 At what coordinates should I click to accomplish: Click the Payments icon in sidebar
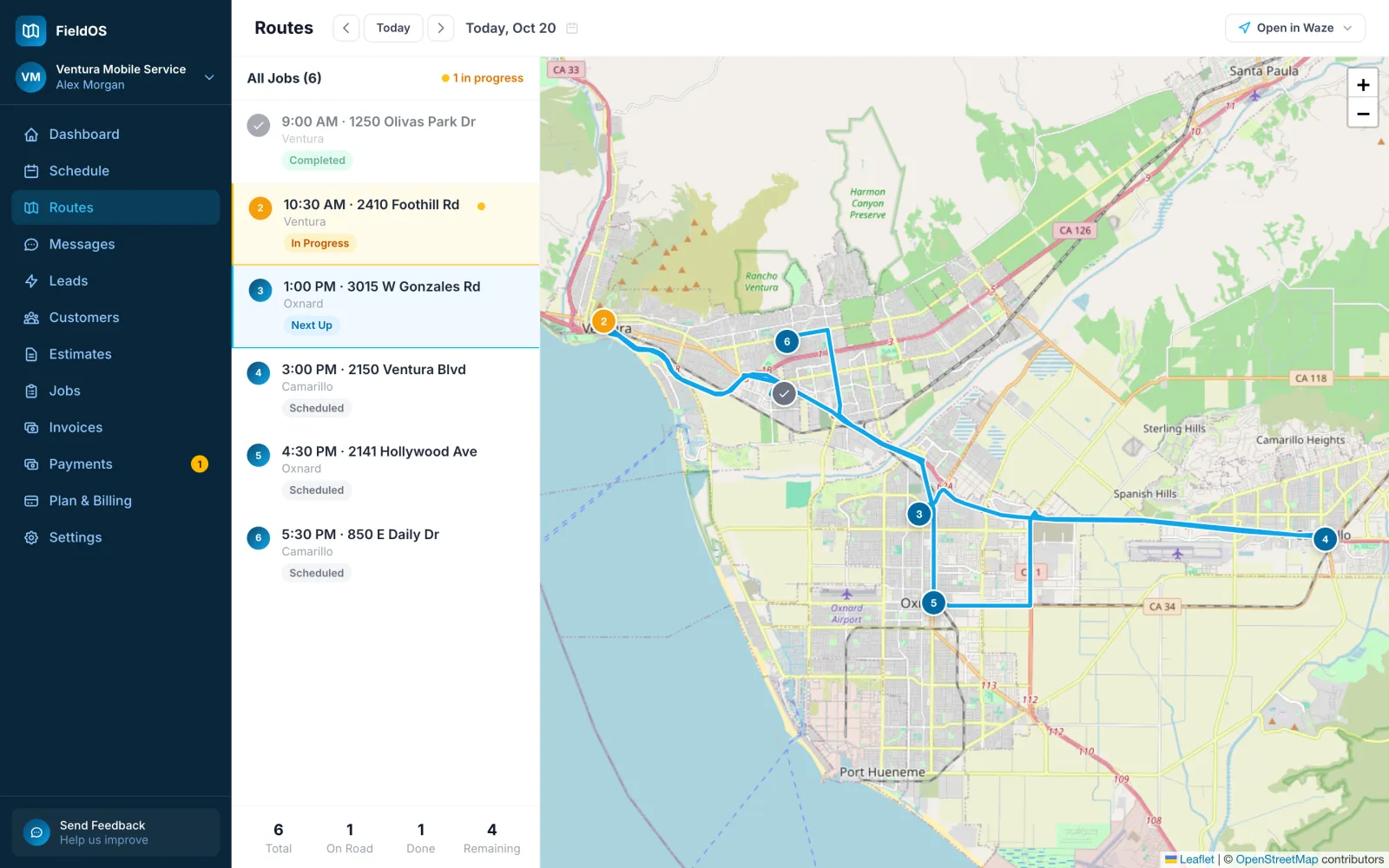31,464
